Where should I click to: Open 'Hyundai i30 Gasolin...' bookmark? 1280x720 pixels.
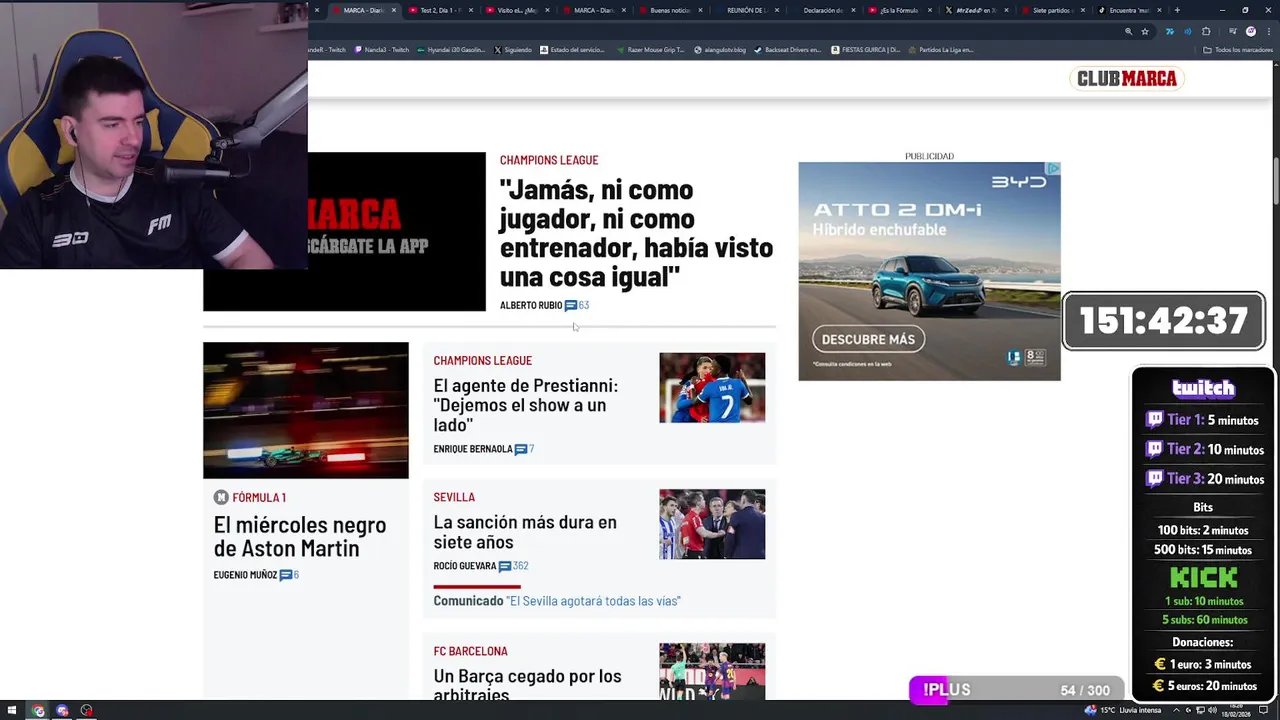click(451, 49)
